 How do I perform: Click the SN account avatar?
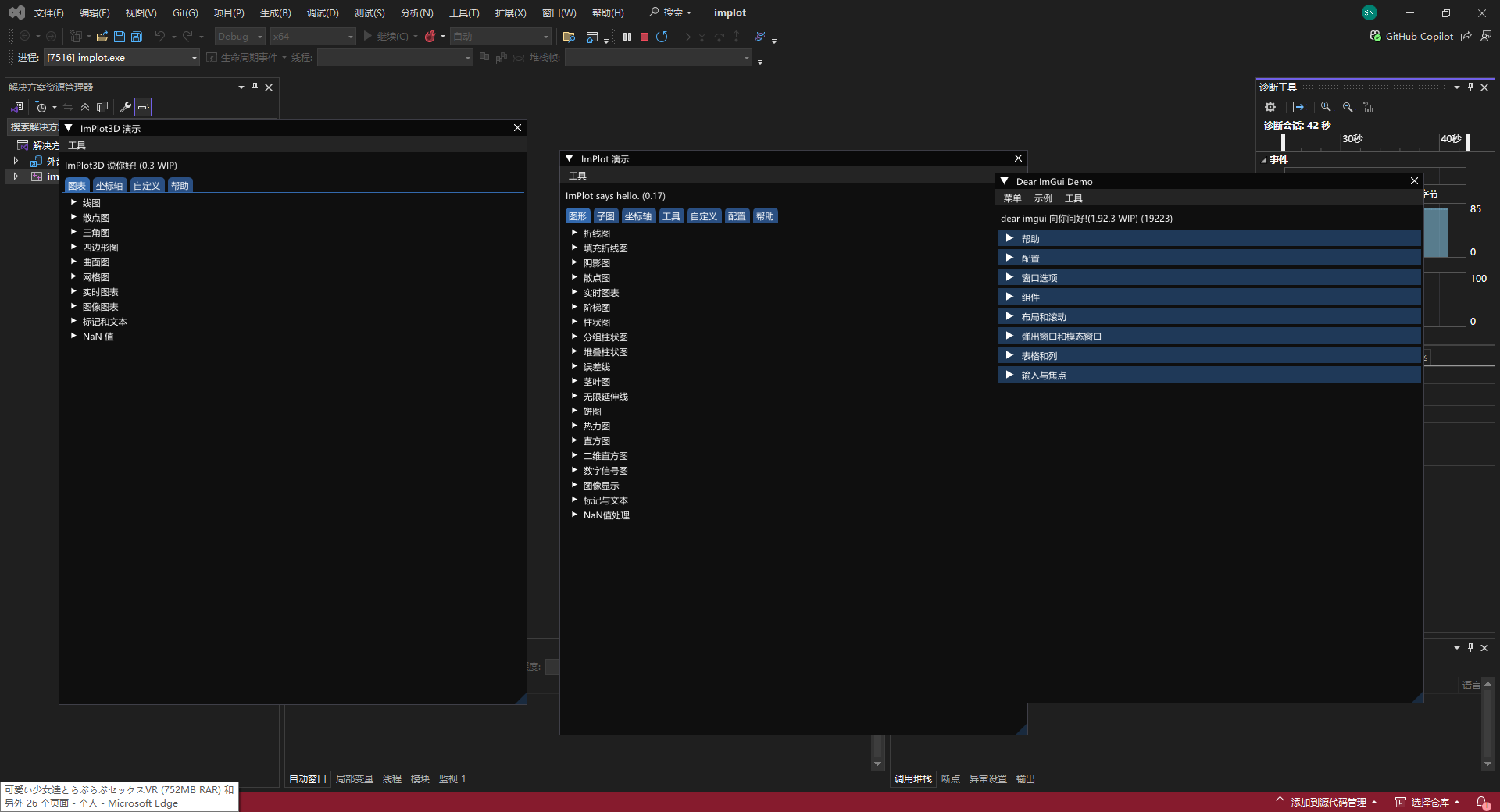1369,12
